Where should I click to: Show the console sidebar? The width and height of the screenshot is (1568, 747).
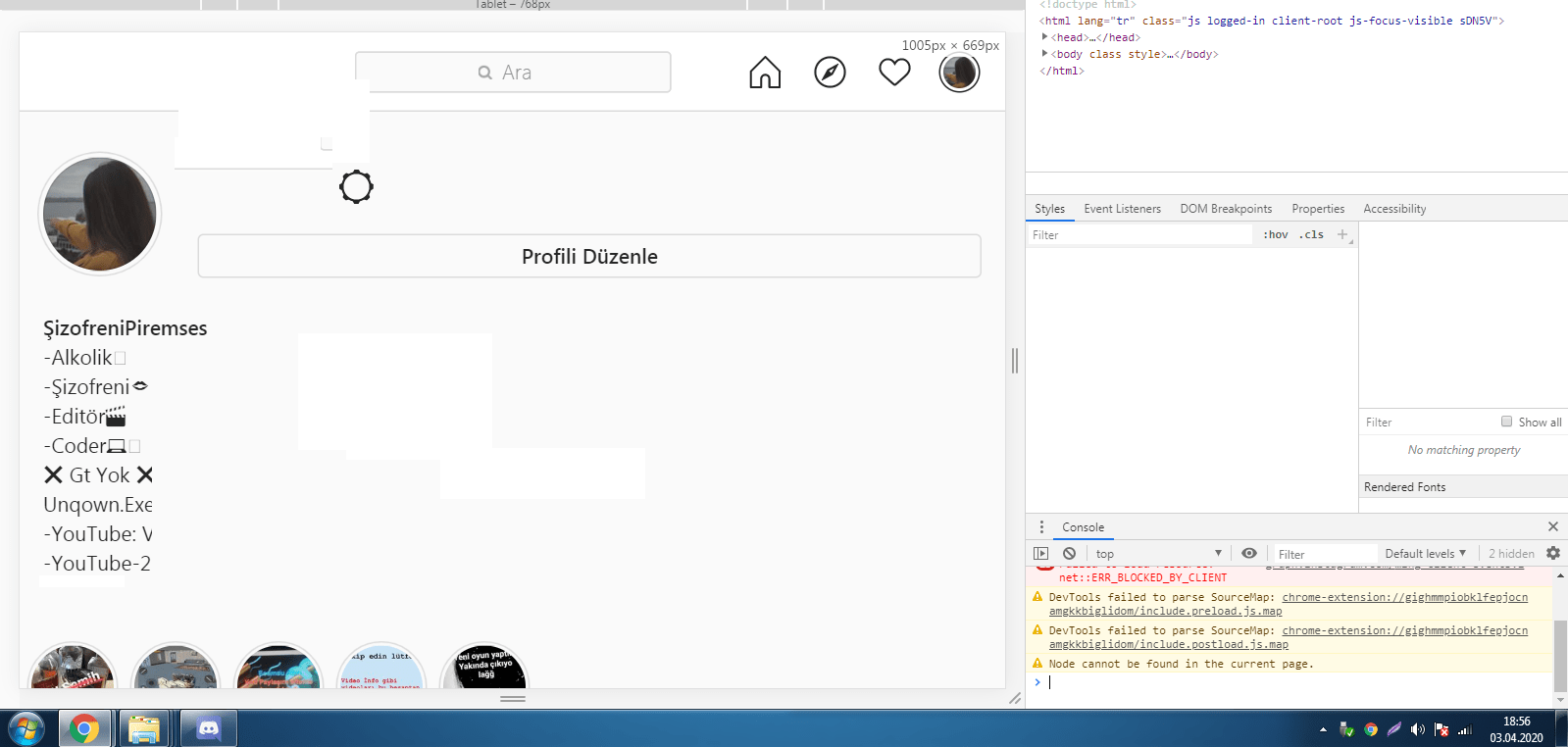1041,554
